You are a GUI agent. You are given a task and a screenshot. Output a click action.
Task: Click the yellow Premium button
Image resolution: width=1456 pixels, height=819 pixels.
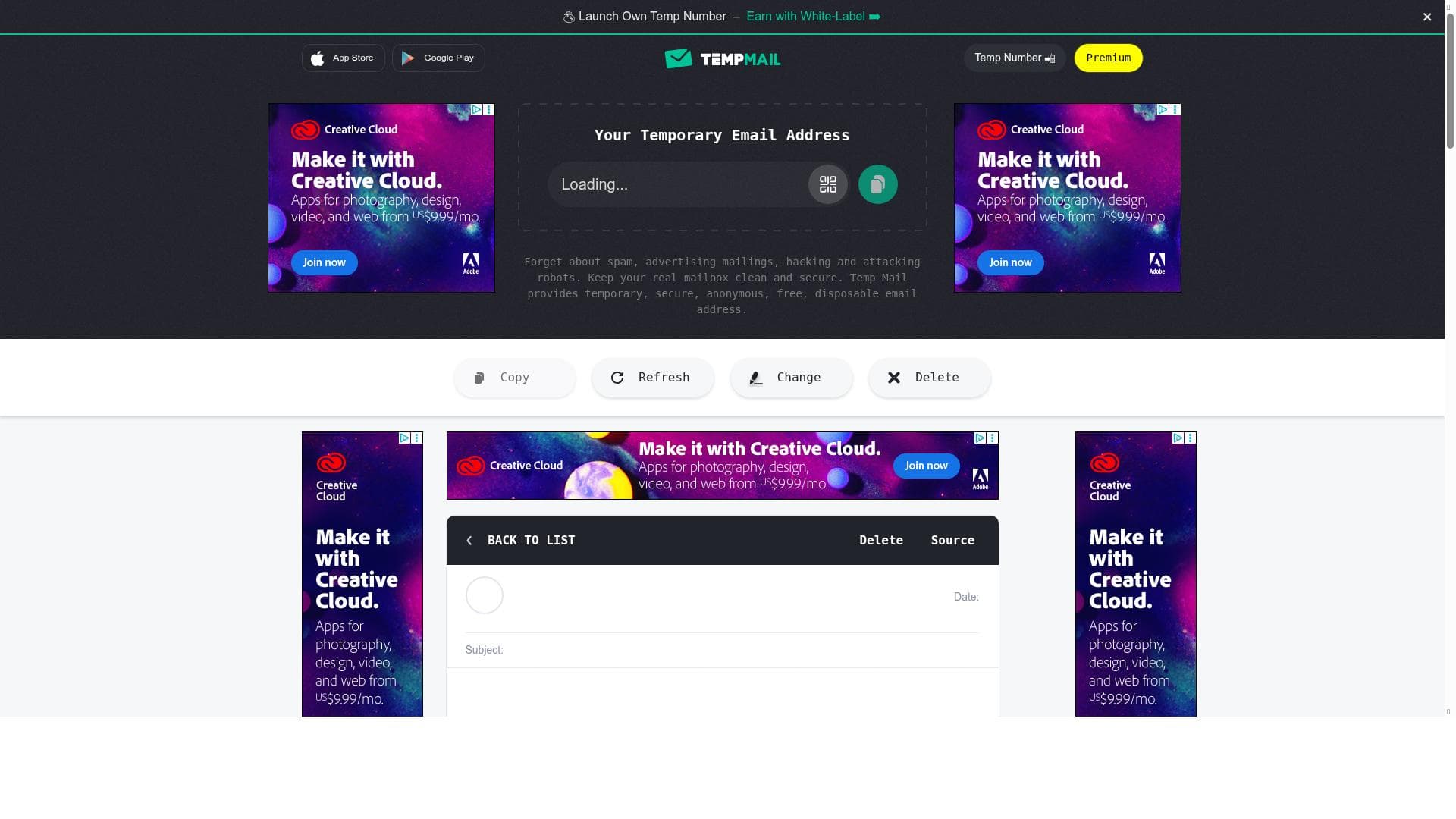(x=1108, y=58)
